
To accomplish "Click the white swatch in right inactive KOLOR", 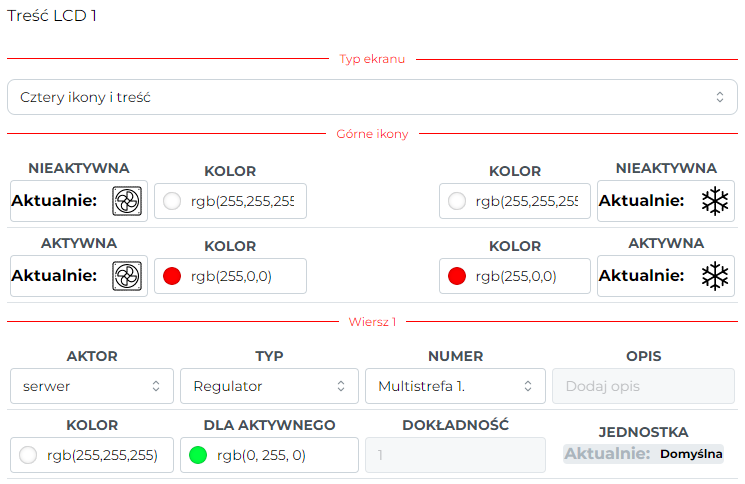I will point(457,201).
